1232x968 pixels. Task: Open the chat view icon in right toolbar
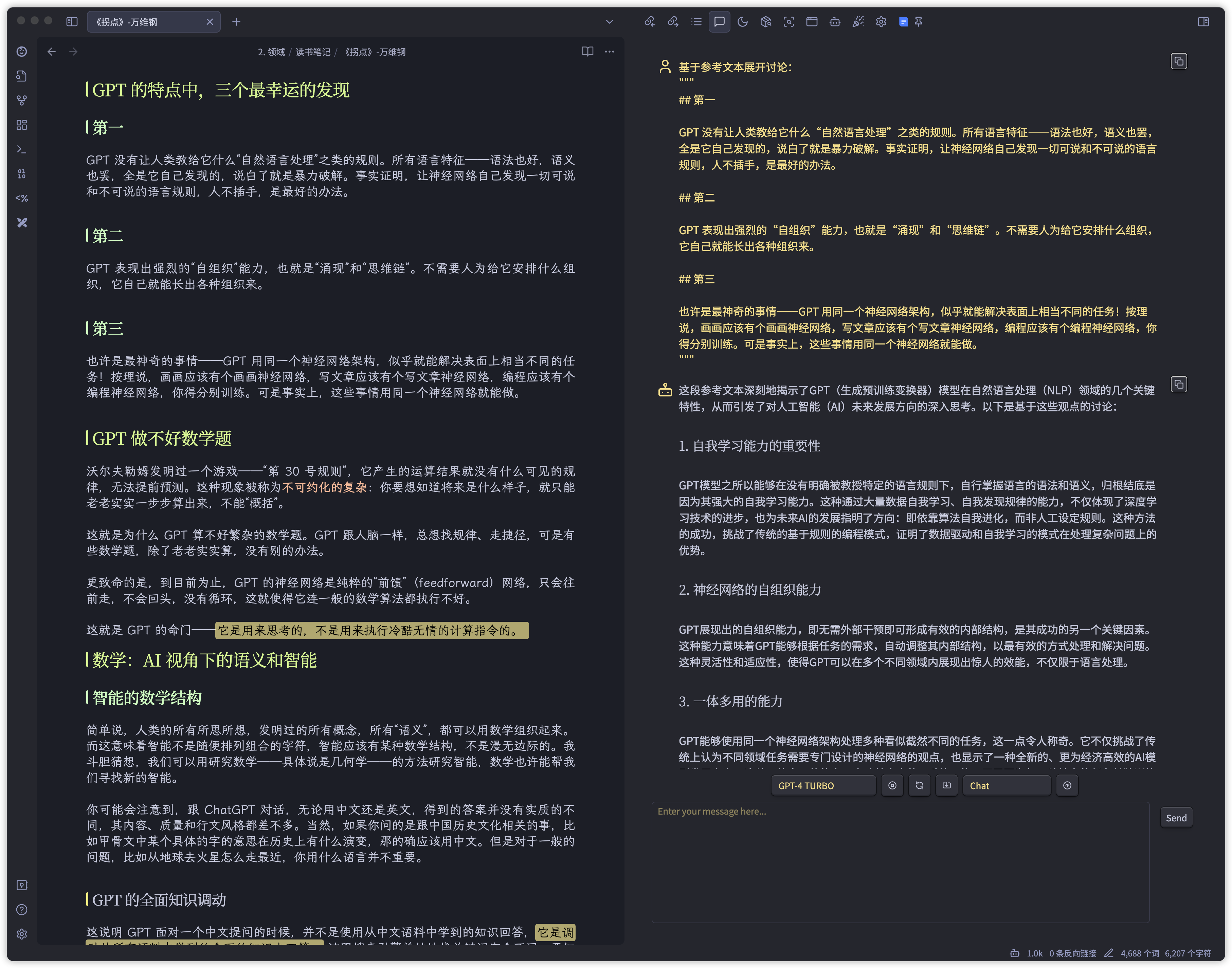click(720, 21)
